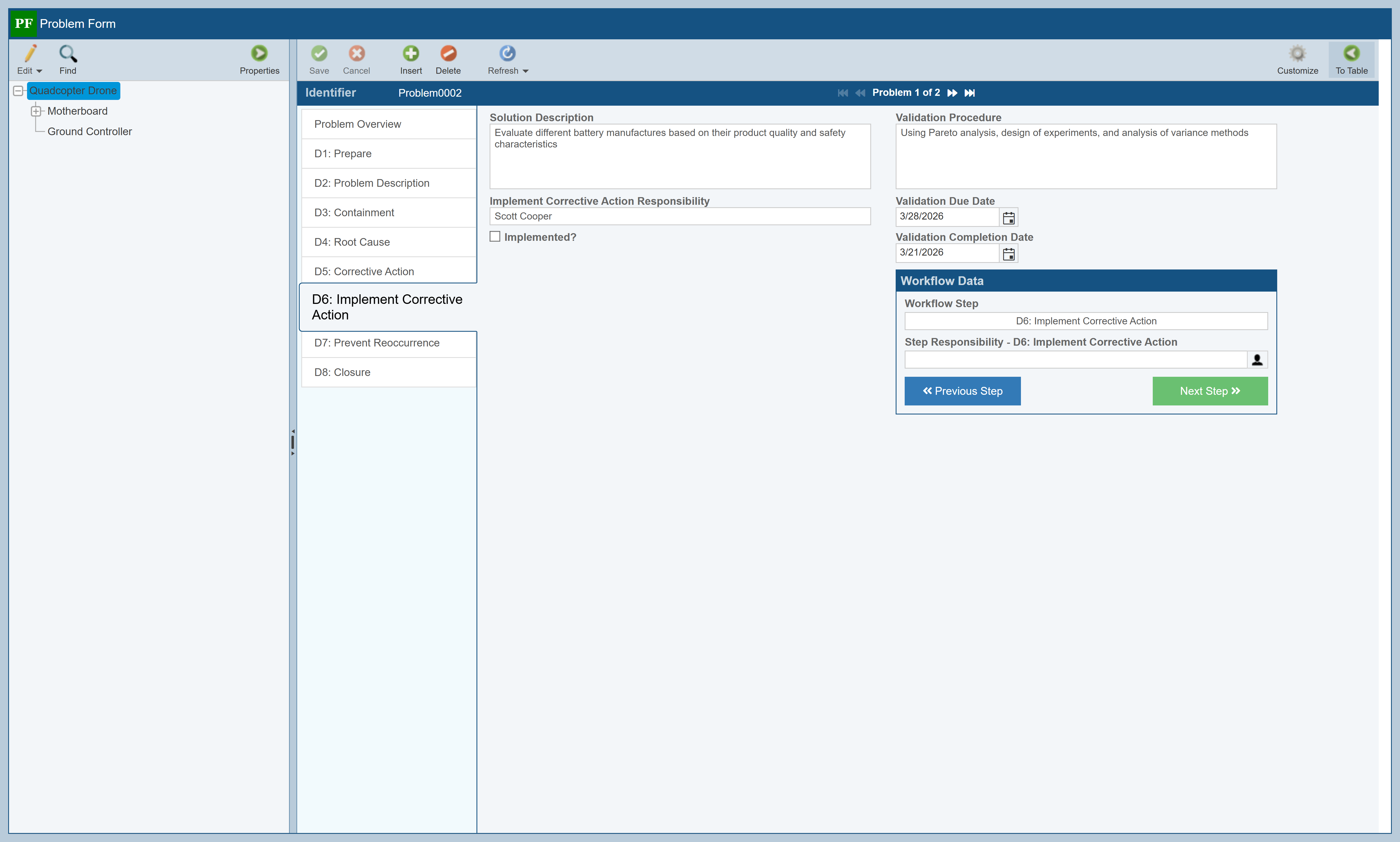The width and height of the screenshot is (1400, 842).
Task: Expand the Motherboard tree node
Action: tap(36, 111)
